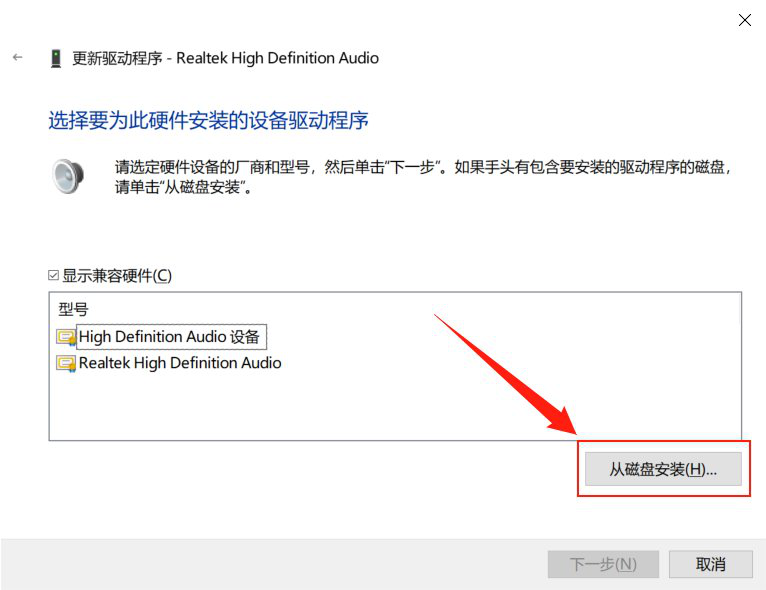Close the driver update dialog with X
Screen dimensions: 766x590
click(745, 20)
